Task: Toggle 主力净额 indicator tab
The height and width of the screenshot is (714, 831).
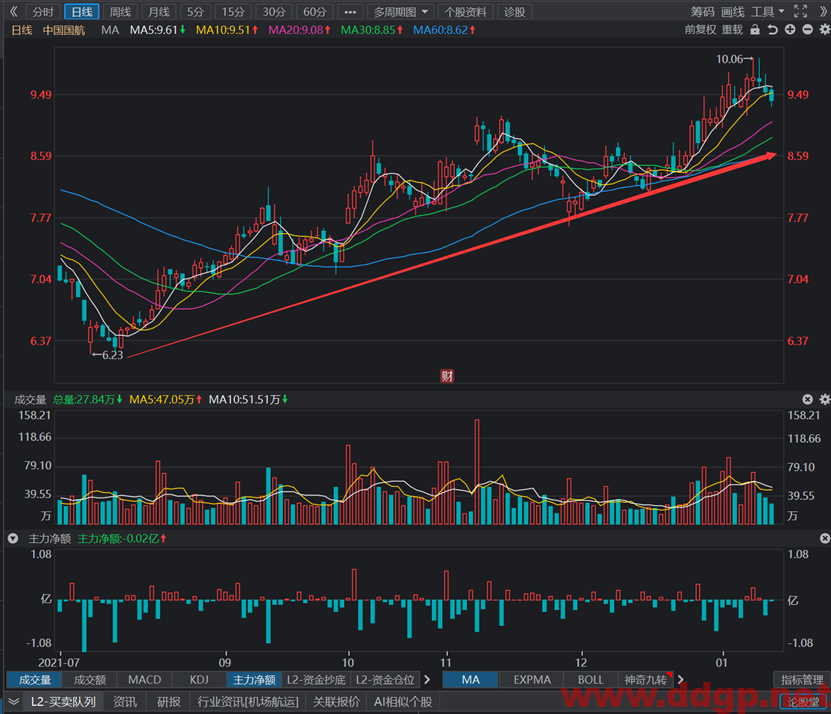Action: (x=254, y=680)
